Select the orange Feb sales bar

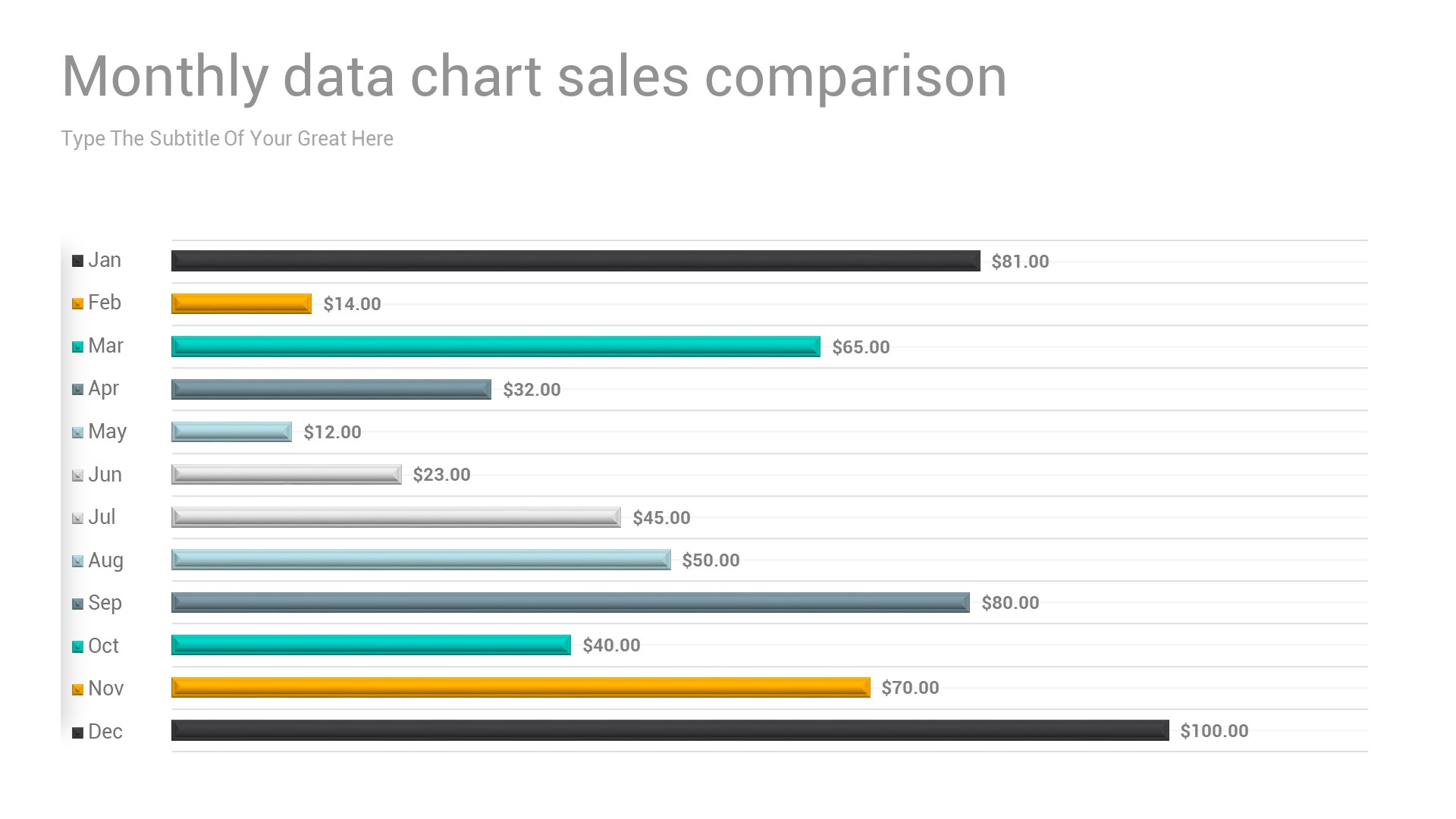coord(241,303)
